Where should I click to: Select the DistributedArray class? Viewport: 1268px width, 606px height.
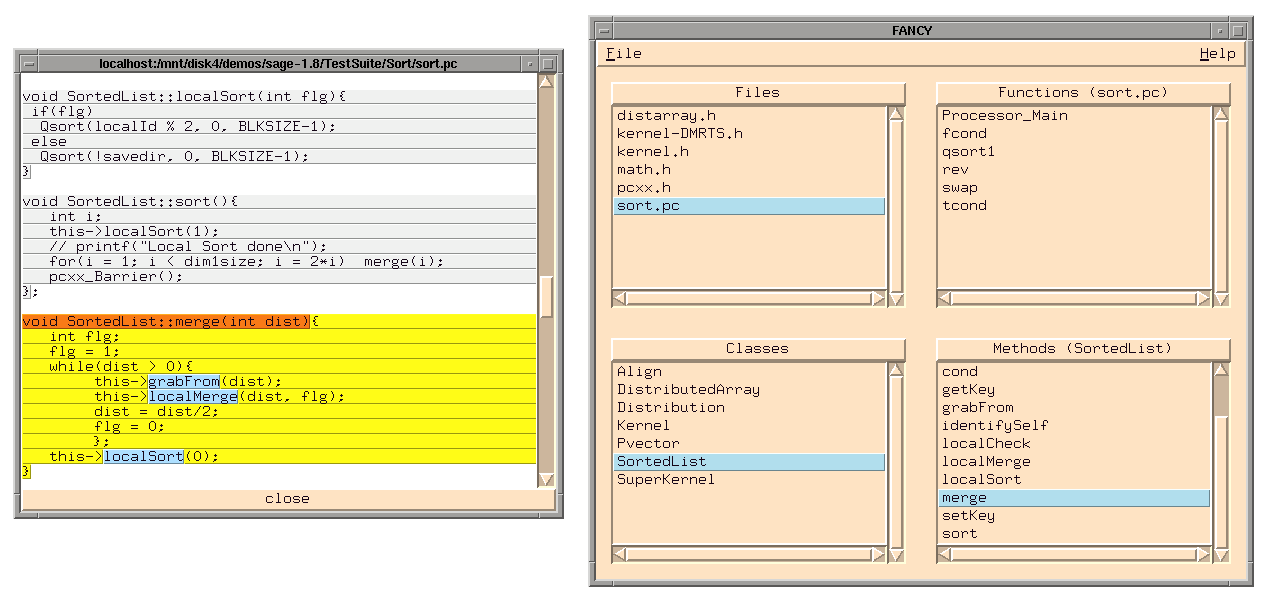749,390
